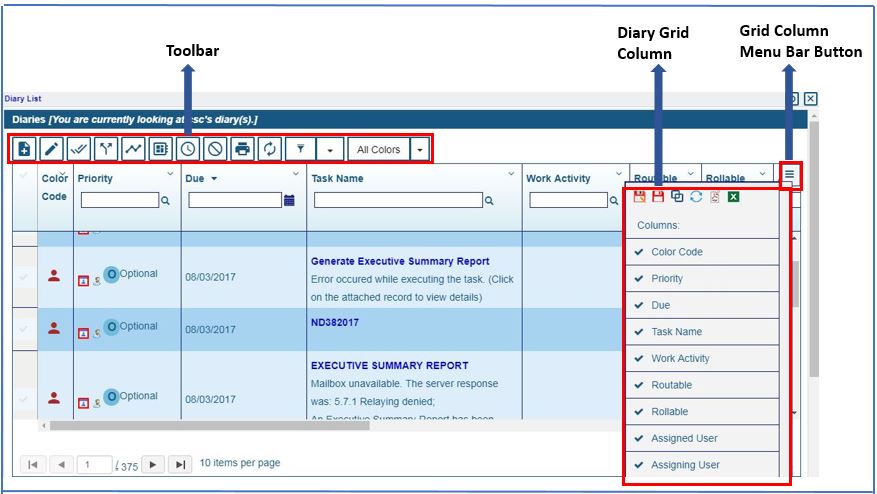Click the create new diary icon
Viewport: 877px width, 494px height.
tap(25, 149)
